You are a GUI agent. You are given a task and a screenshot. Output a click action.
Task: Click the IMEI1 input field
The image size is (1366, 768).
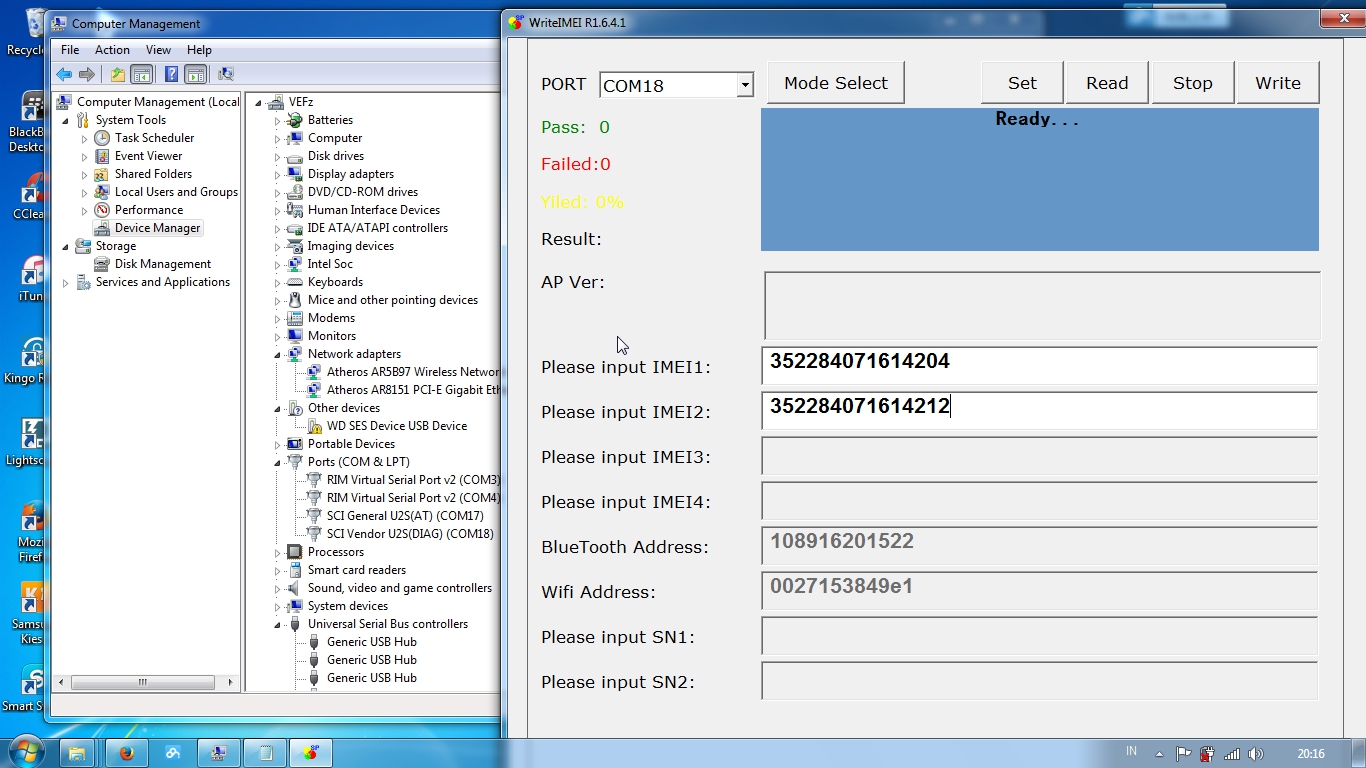1040,365
